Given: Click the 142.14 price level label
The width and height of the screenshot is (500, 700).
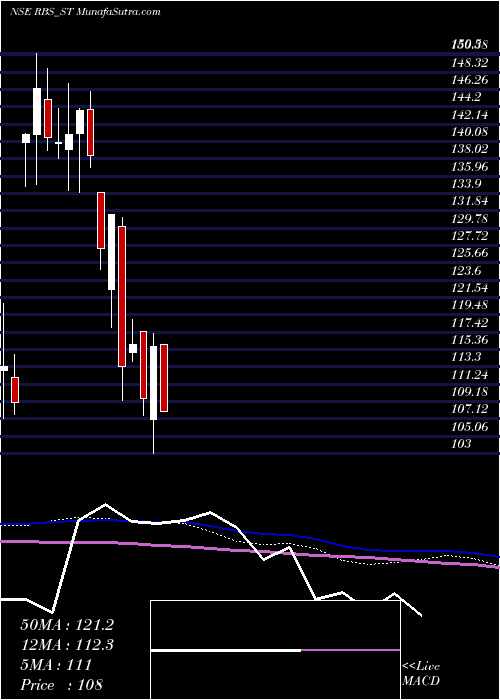Looking at the screenshot, I should [469, 114].
